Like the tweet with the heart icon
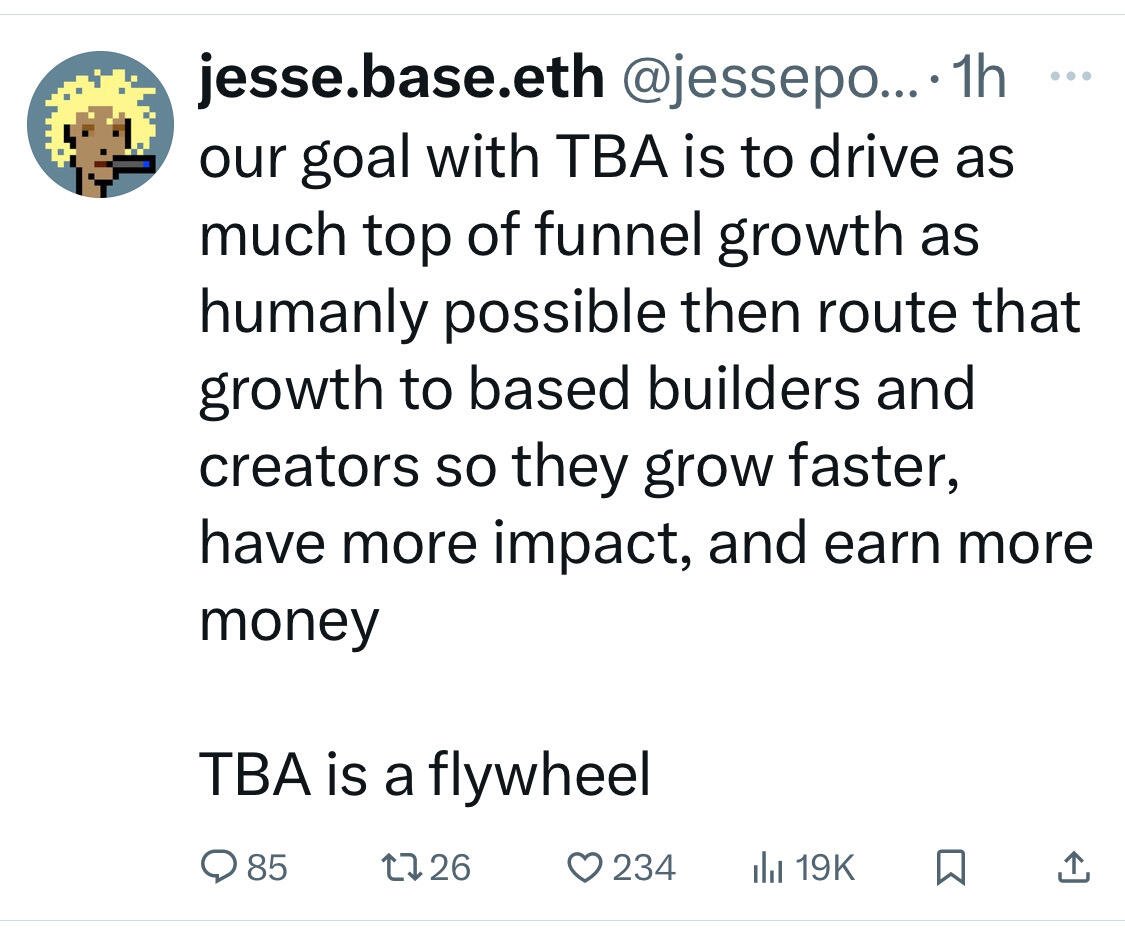The image size is (1125, 930). click(x=585, y=866)
